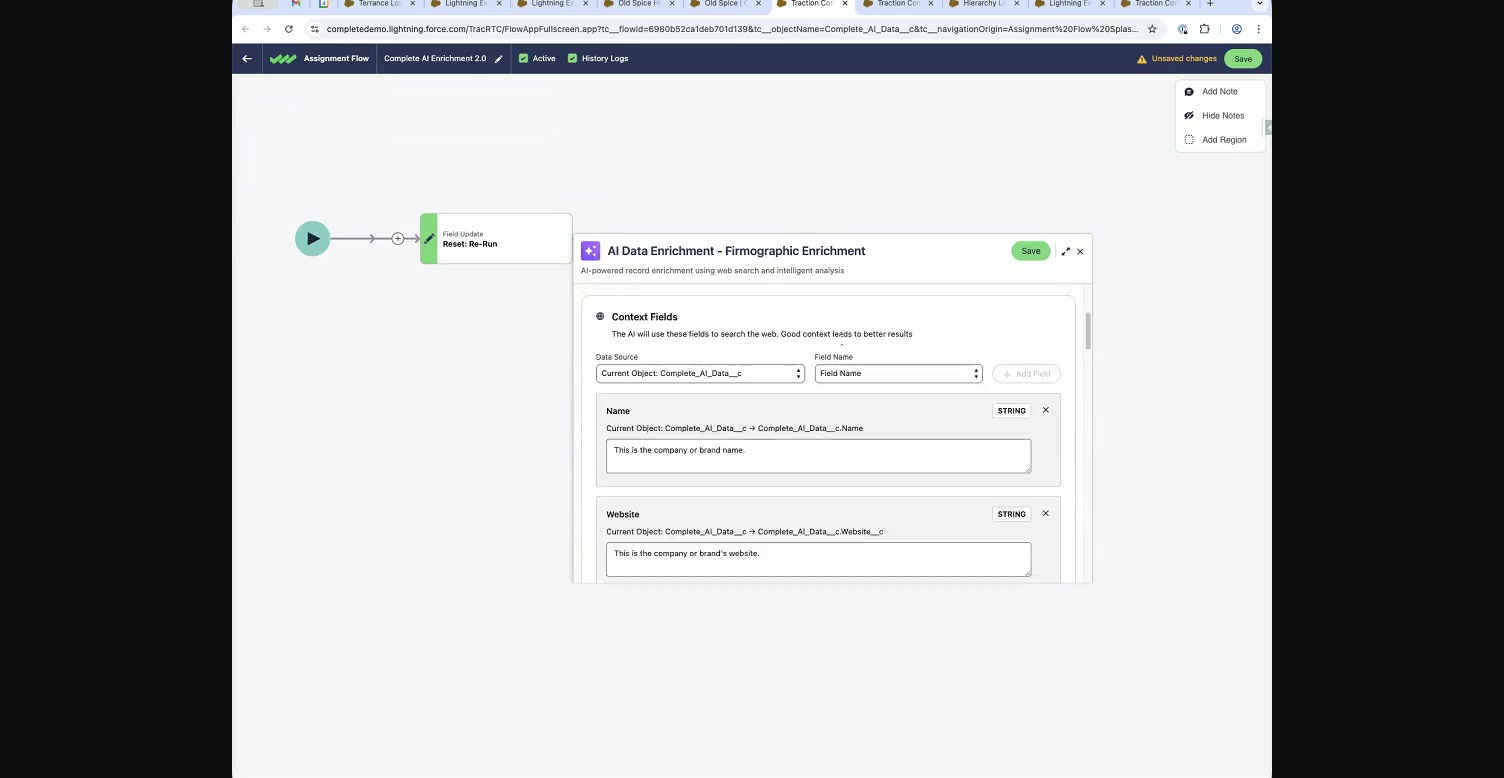Edit the flow name with the pencil icon
This screenshot has height=778, width=1504.
[499, 59]
